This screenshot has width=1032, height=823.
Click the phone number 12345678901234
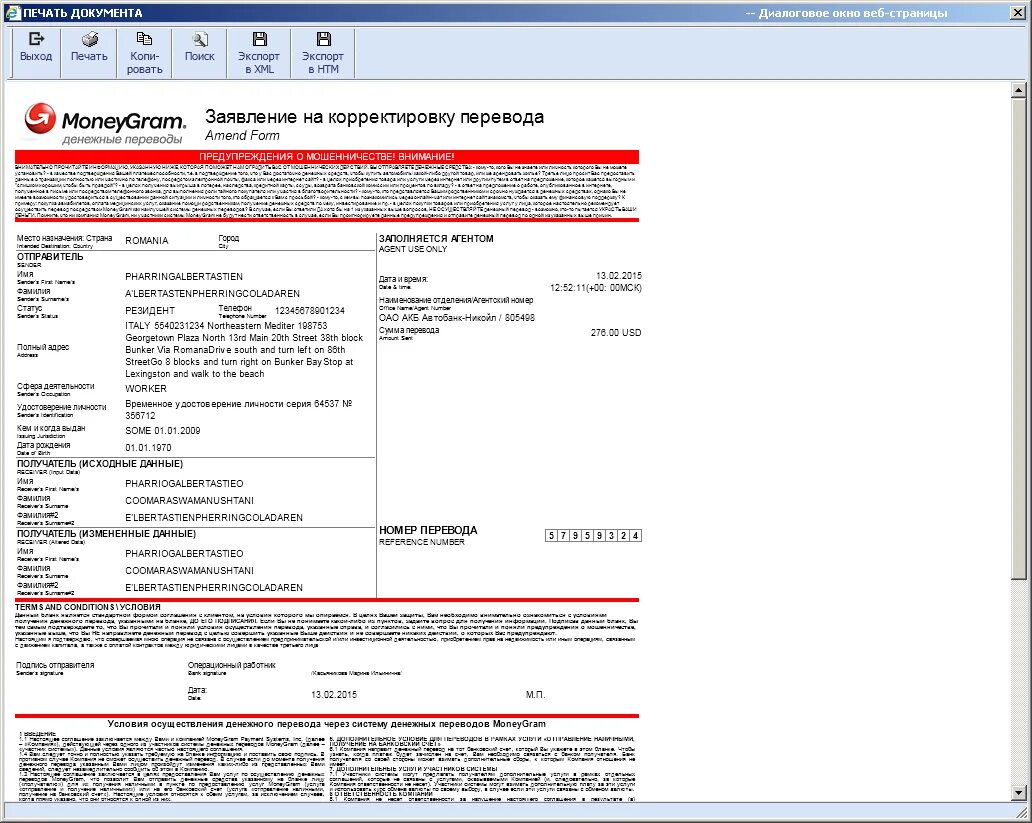[x=309, y=310]
